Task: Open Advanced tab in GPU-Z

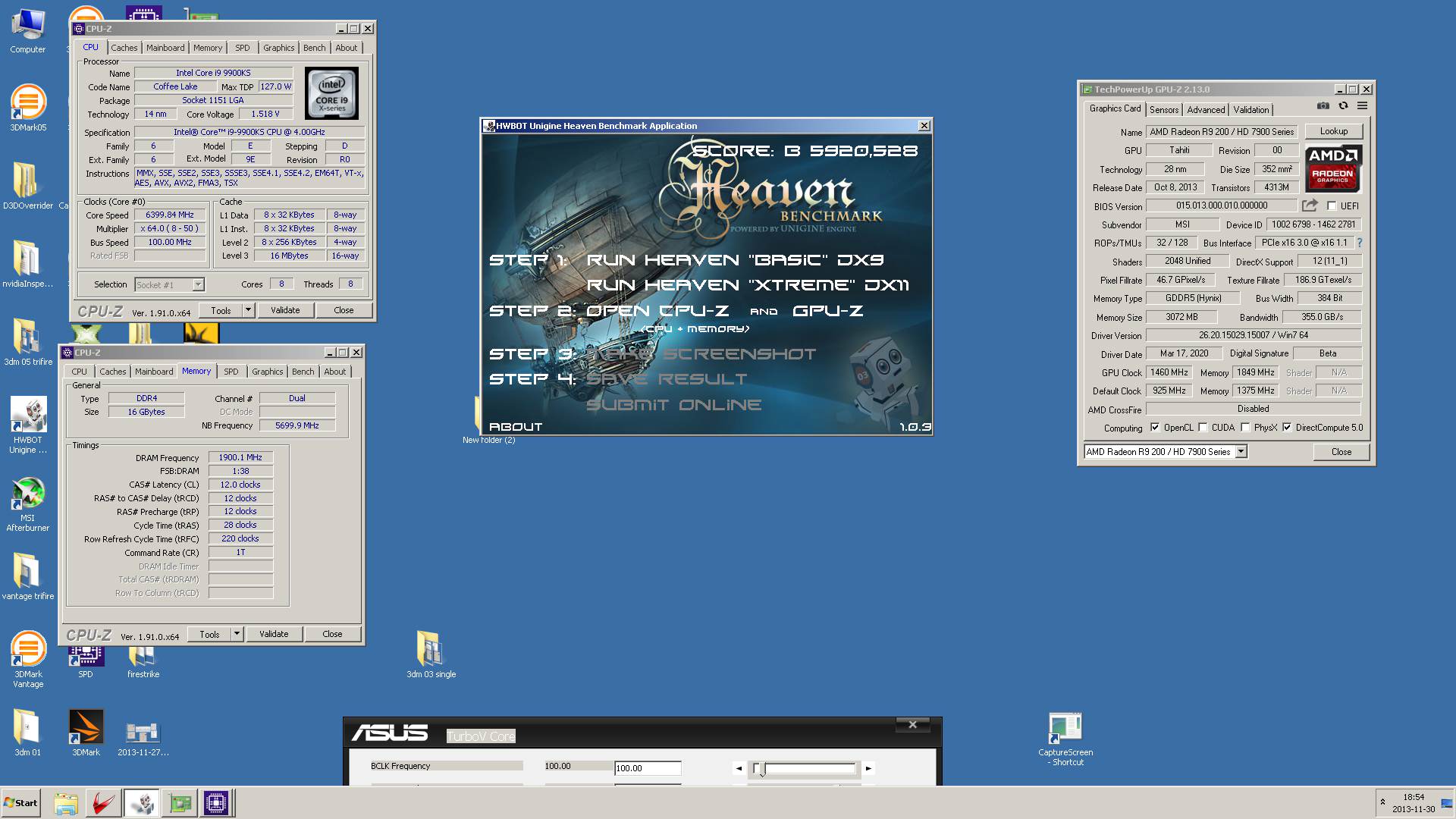Action: click(x=1206, y=110)
